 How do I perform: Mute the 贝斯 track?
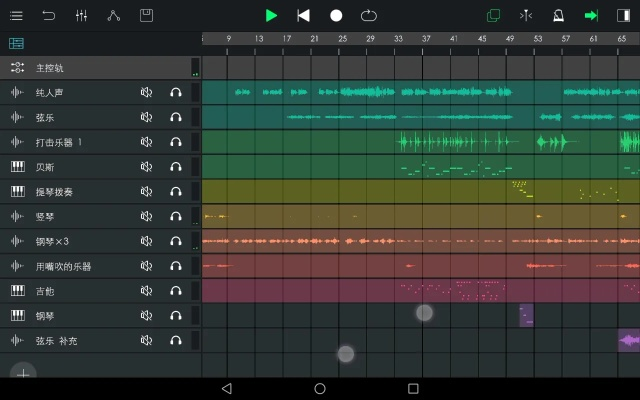(x=146, y=167)
